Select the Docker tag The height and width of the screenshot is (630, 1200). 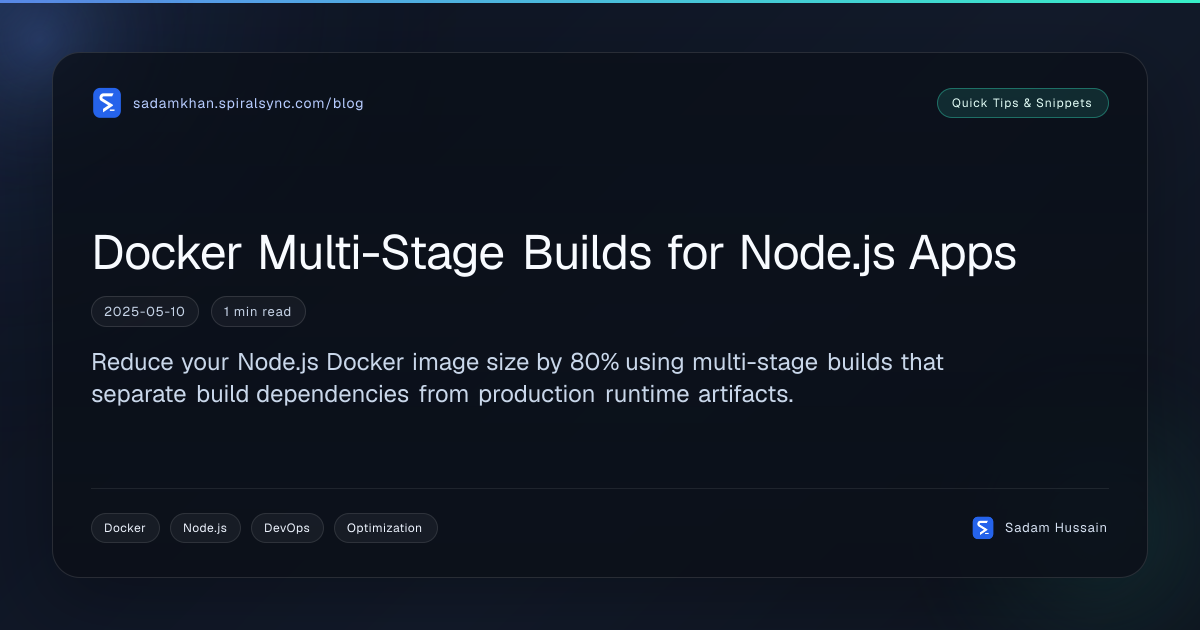[x=125, y=528]
